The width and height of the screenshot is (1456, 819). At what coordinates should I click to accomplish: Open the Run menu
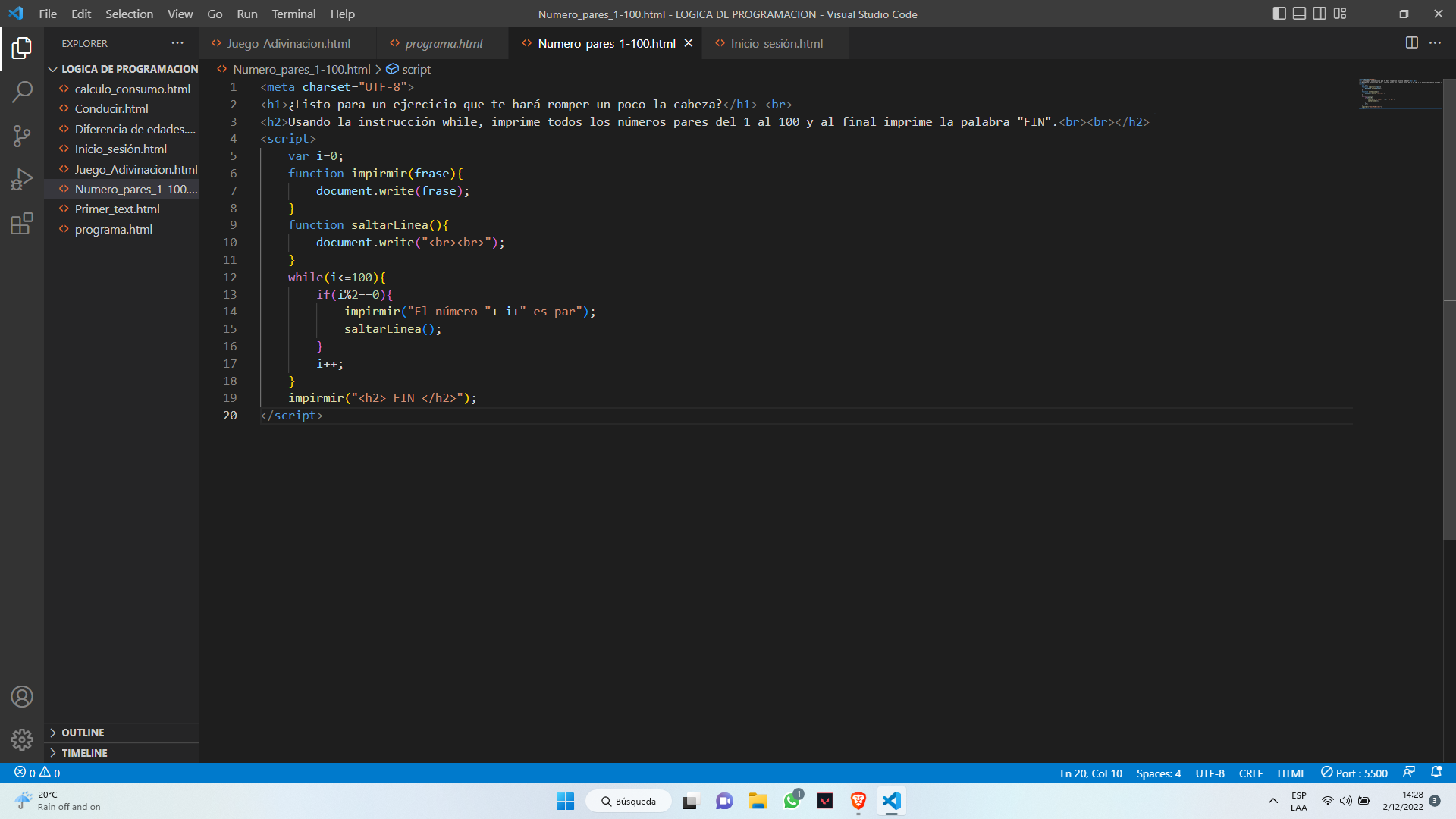point(247,14)
